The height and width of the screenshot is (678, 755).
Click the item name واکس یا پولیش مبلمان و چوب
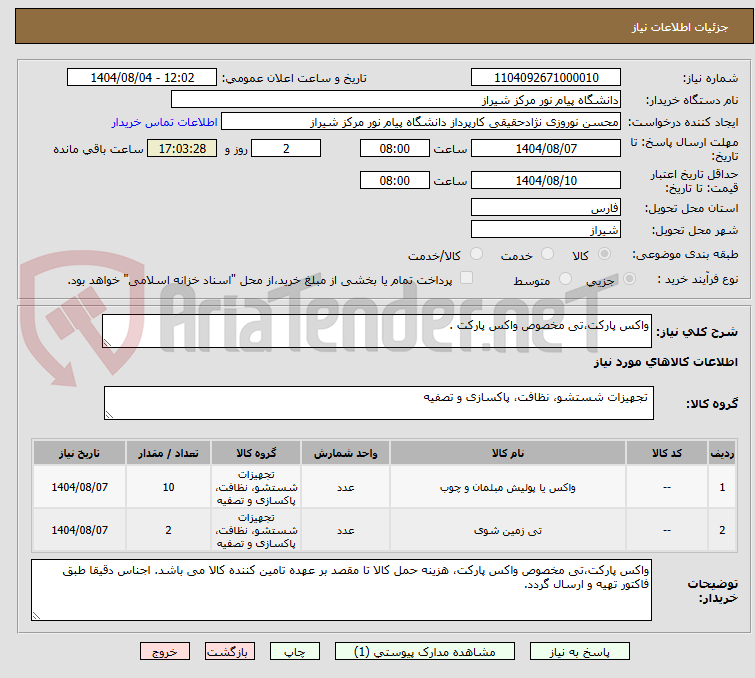pos(508,487)
